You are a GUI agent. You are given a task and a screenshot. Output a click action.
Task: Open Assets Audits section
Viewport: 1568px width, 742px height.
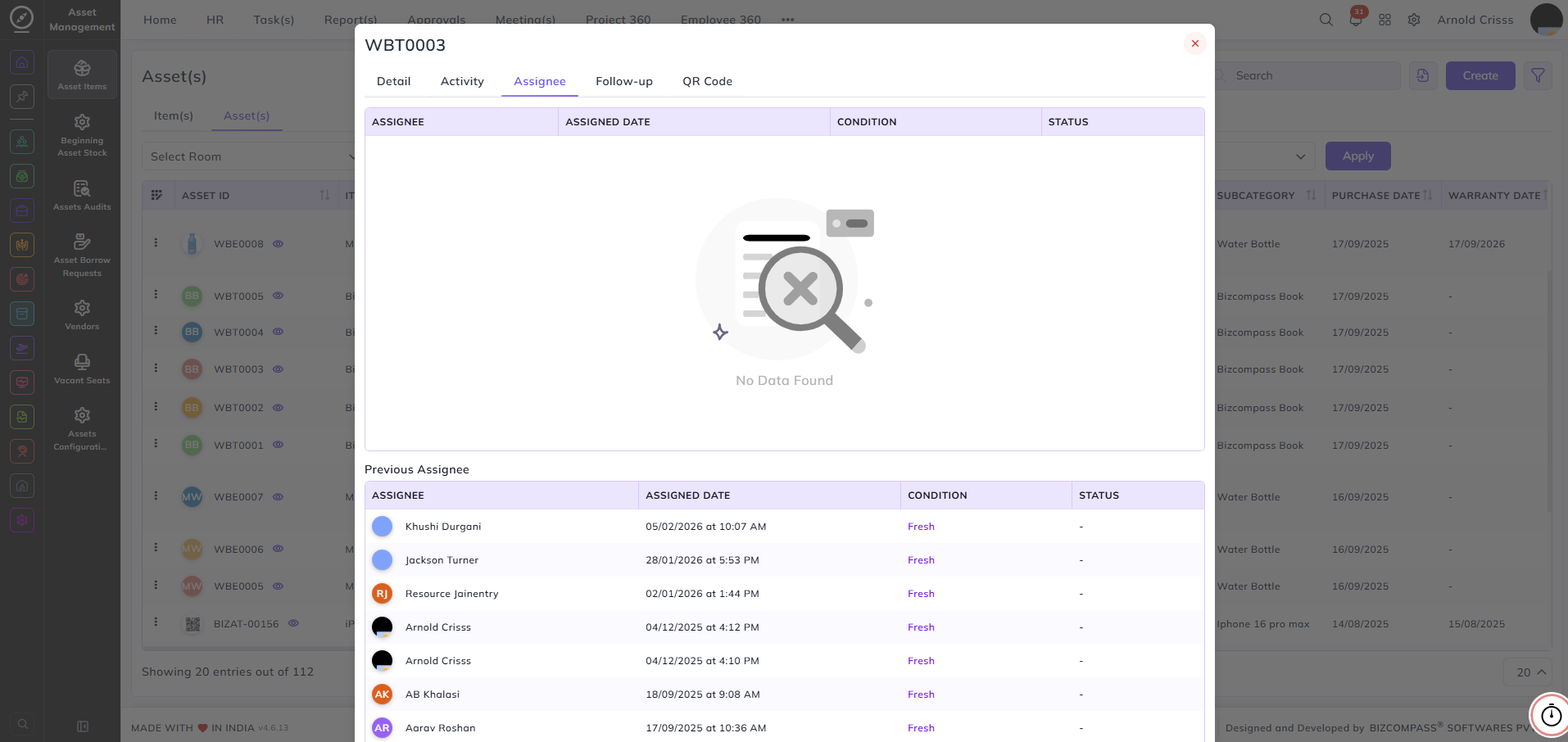pyautogui.click(x=82, y=196)
